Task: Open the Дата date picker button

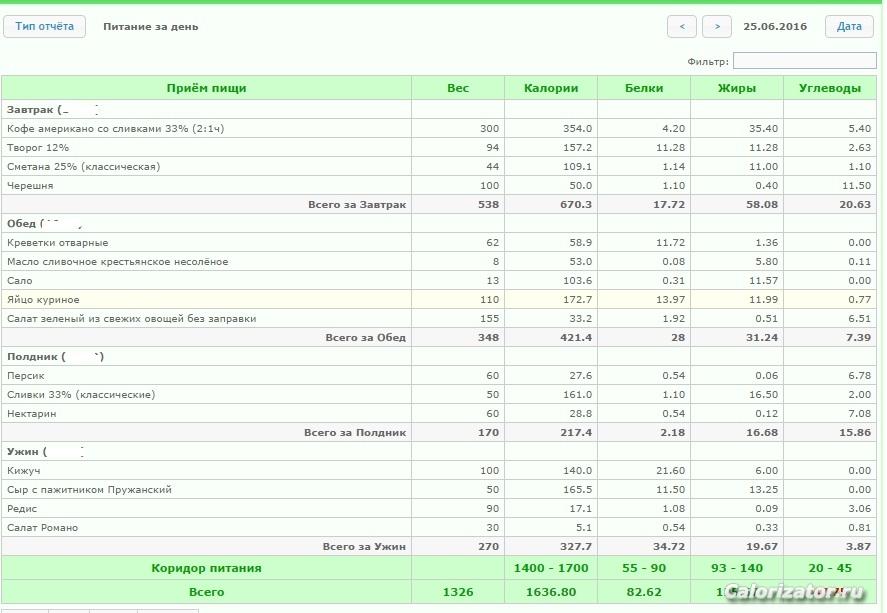Action: click(x=849, y=27)
